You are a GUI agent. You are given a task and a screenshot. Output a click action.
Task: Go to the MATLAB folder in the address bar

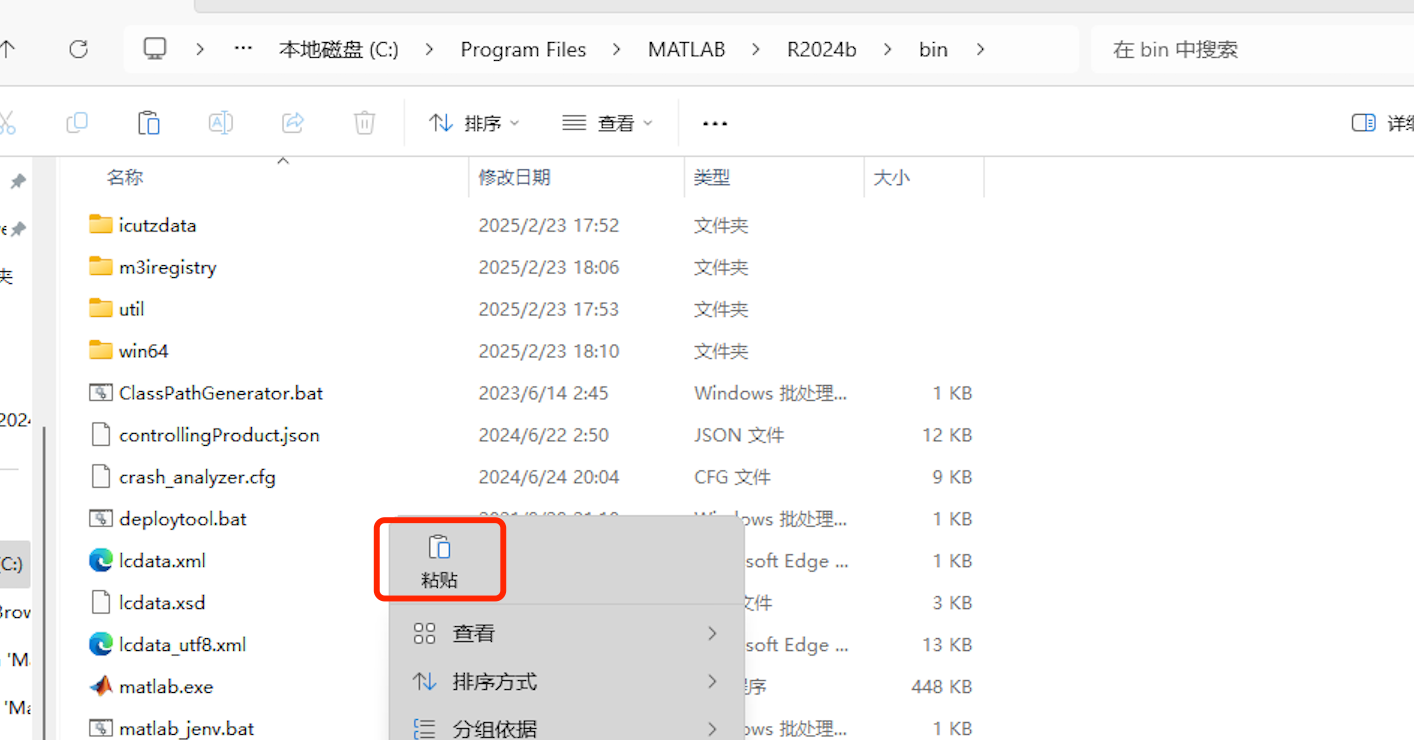(x=686, y=49)
